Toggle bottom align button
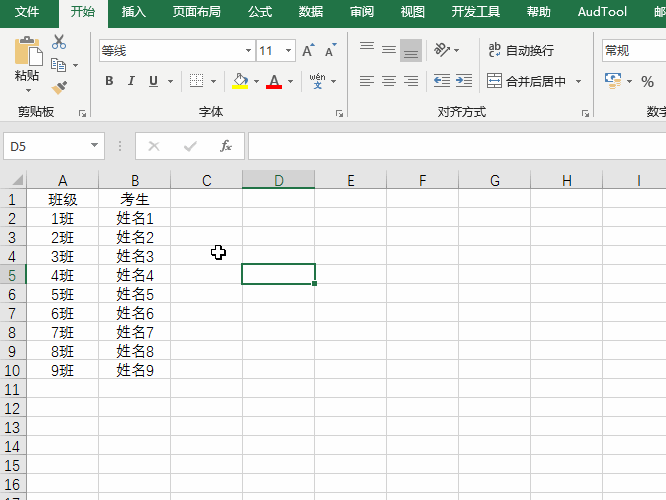Viewport: 666px width, 500px height. tap(411, 51)
